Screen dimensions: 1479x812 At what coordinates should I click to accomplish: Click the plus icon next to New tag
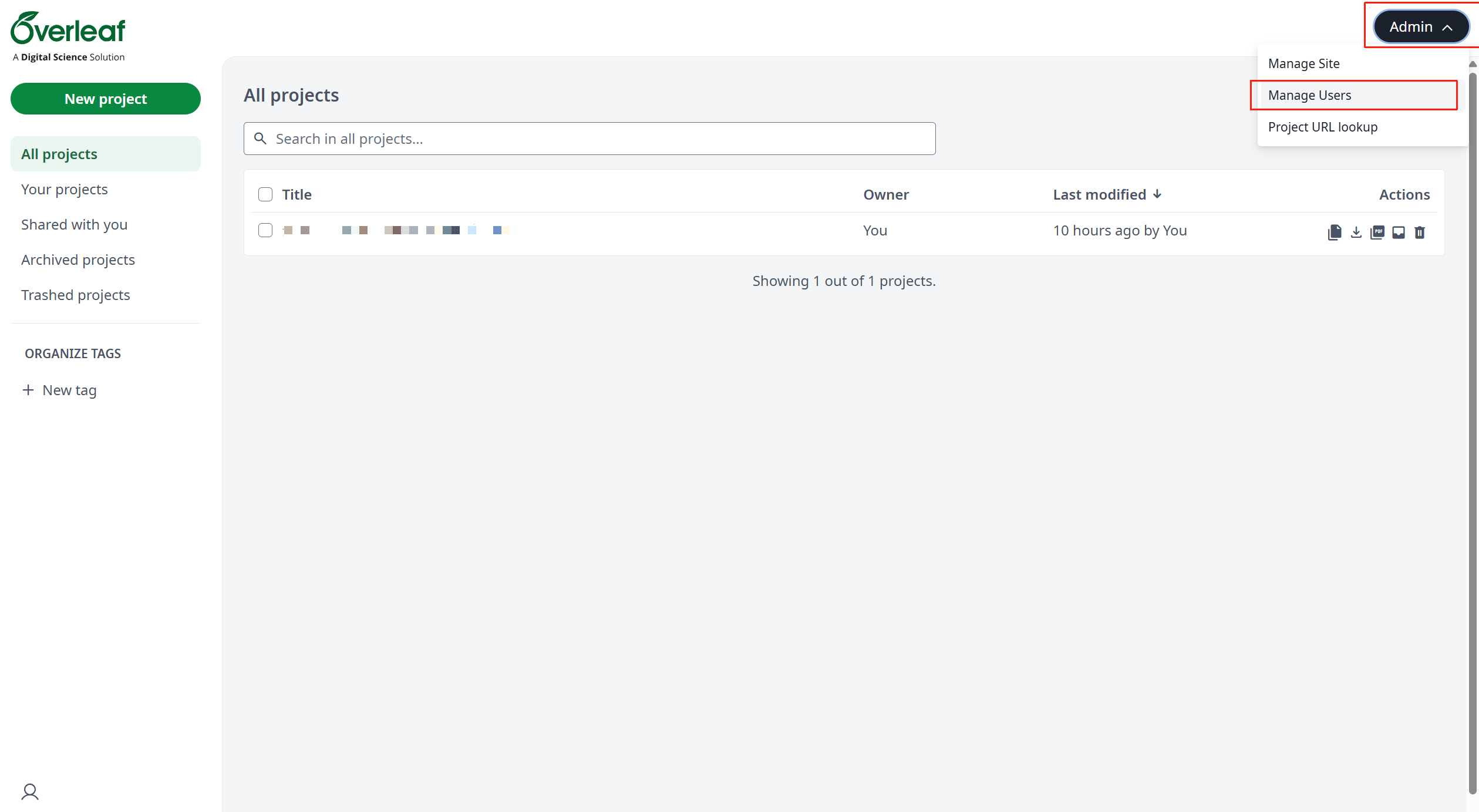pos(28,390)
